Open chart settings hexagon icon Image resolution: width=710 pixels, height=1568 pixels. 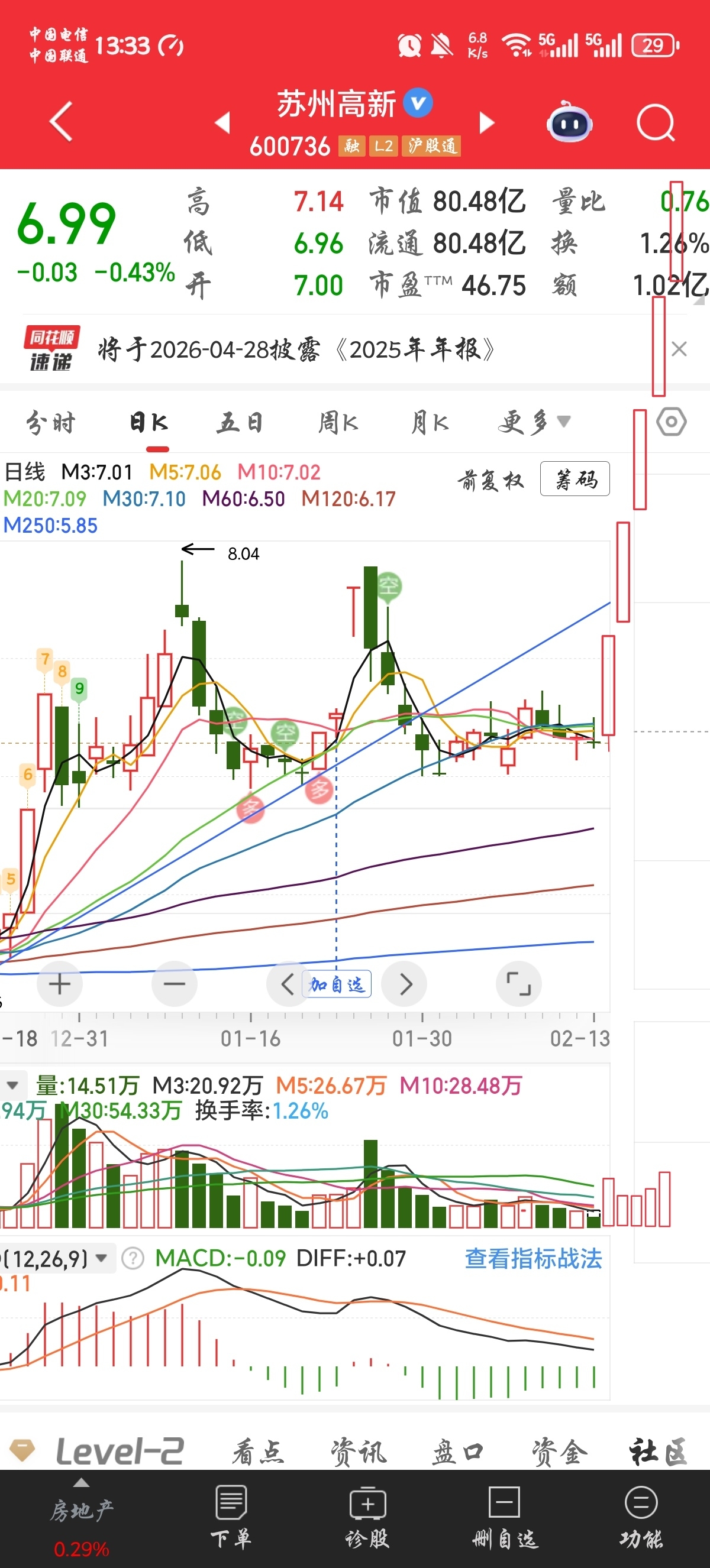point(672,422)
